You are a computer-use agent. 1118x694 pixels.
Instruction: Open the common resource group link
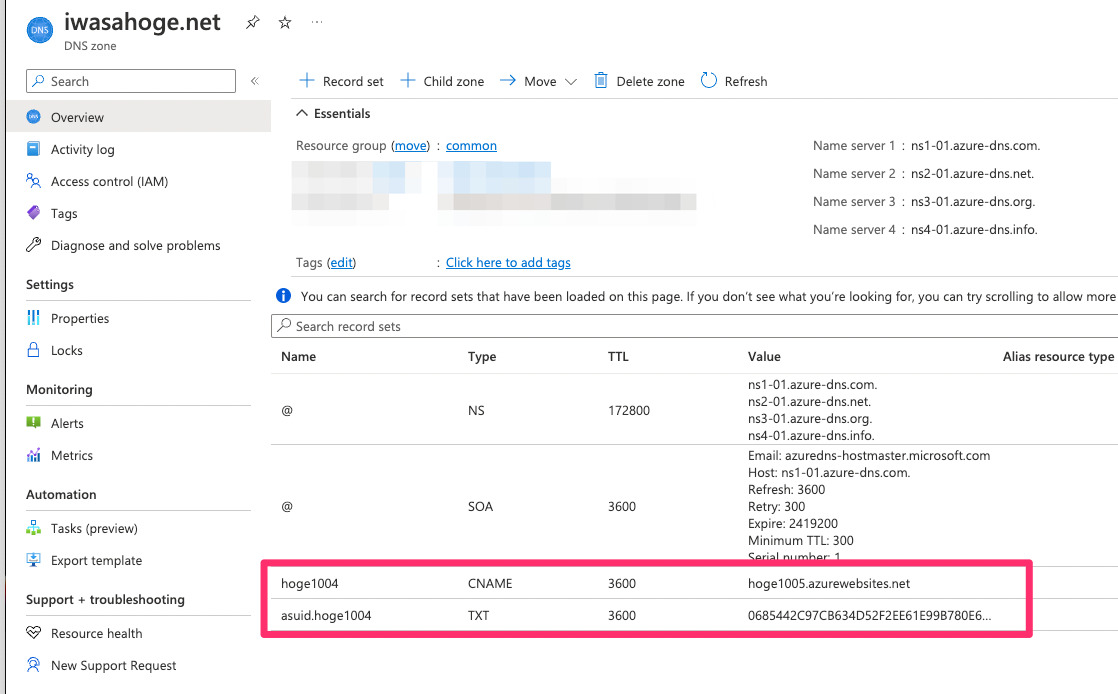(x=471, y=145)
